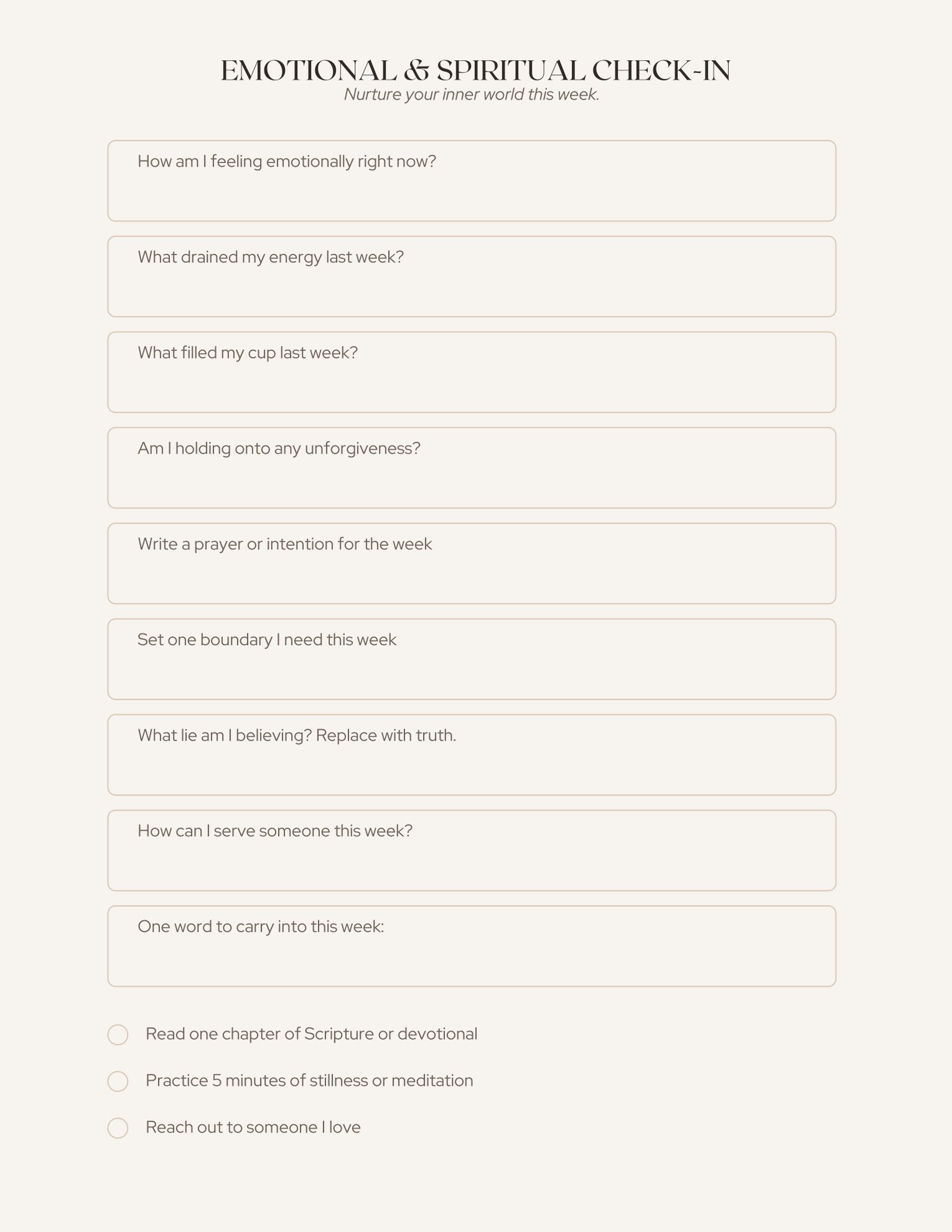Click inside 'What filled my cup' box

472,372
